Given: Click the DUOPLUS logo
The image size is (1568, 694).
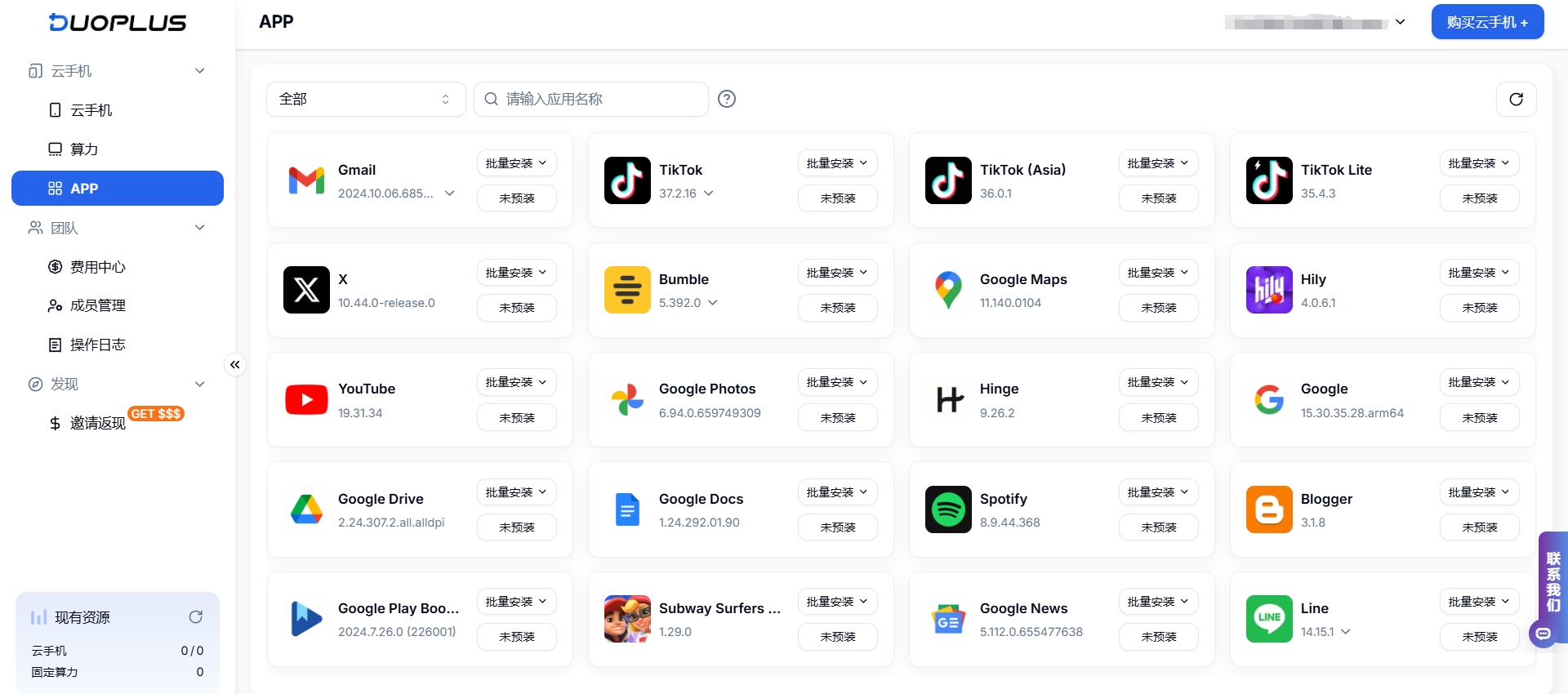Looking at the screenshot, I should click(118, 23).
